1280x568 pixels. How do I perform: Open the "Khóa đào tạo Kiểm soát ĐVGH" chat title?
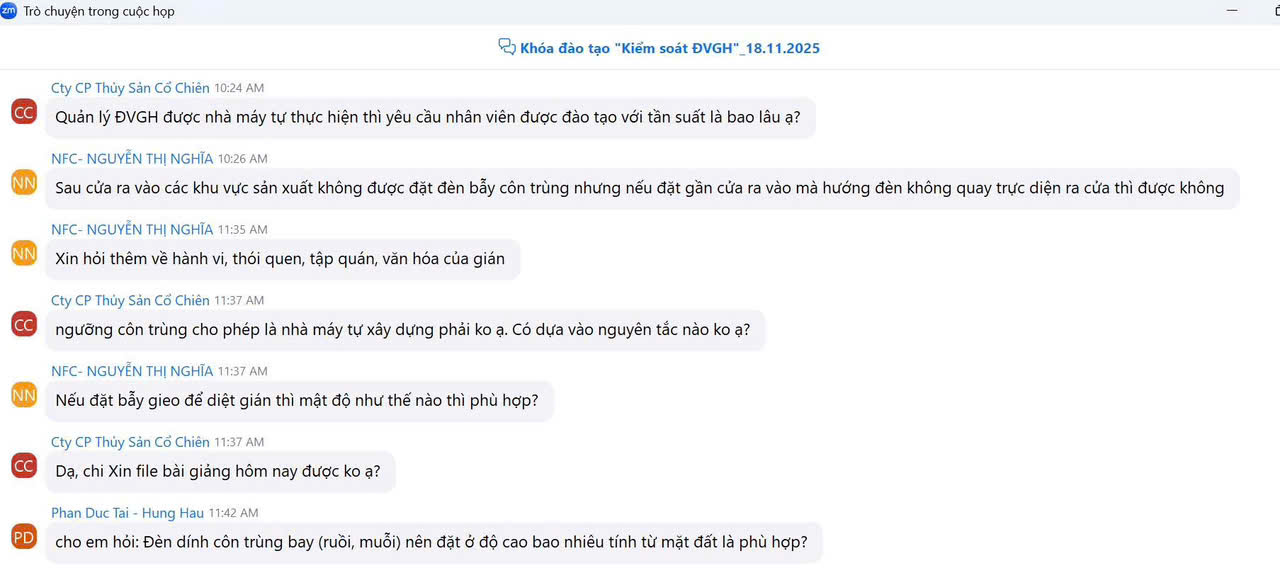pos(669,48)
